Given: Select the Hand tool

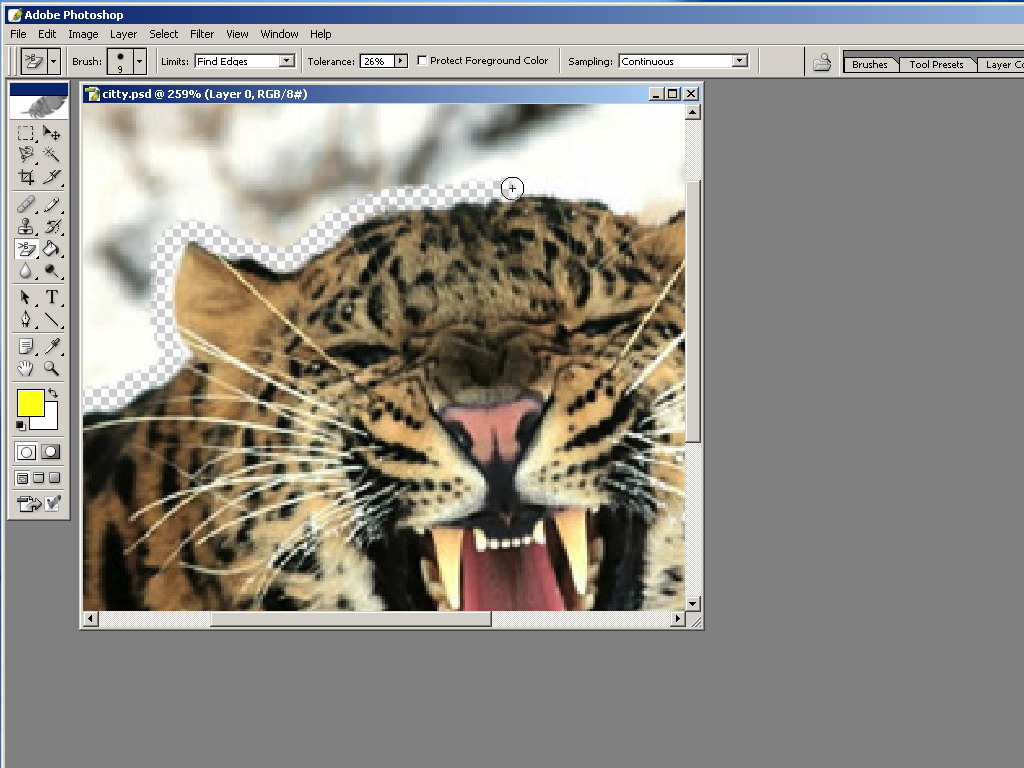Looking at the screenshot, I should tap(25, 368).
